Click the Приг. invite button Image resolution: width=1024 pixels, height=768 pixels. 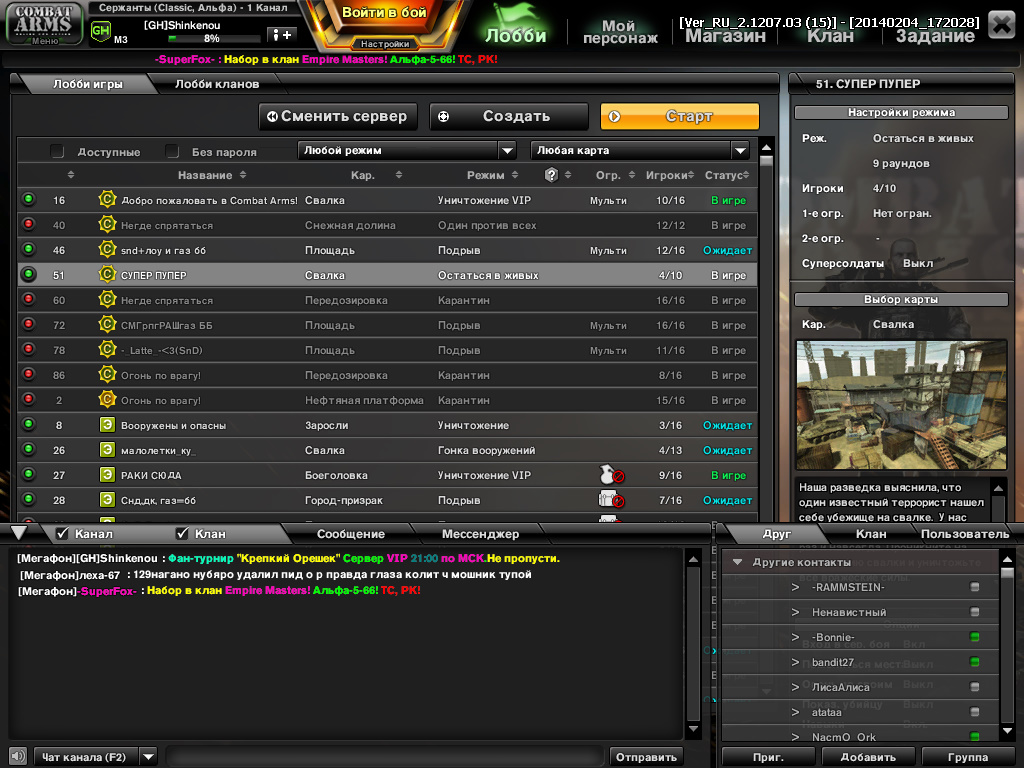point(768,757)
